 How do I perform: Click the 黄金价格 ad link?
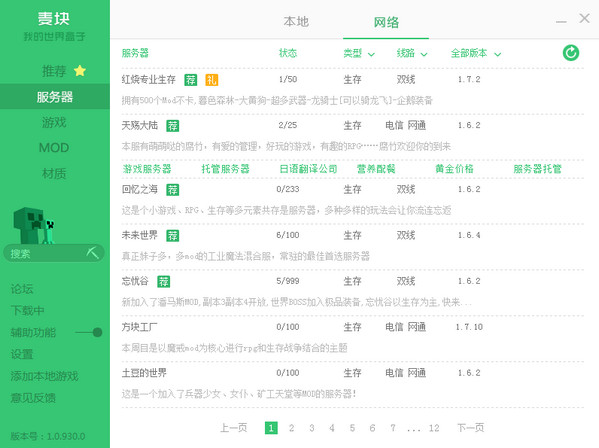coord(454,169)
